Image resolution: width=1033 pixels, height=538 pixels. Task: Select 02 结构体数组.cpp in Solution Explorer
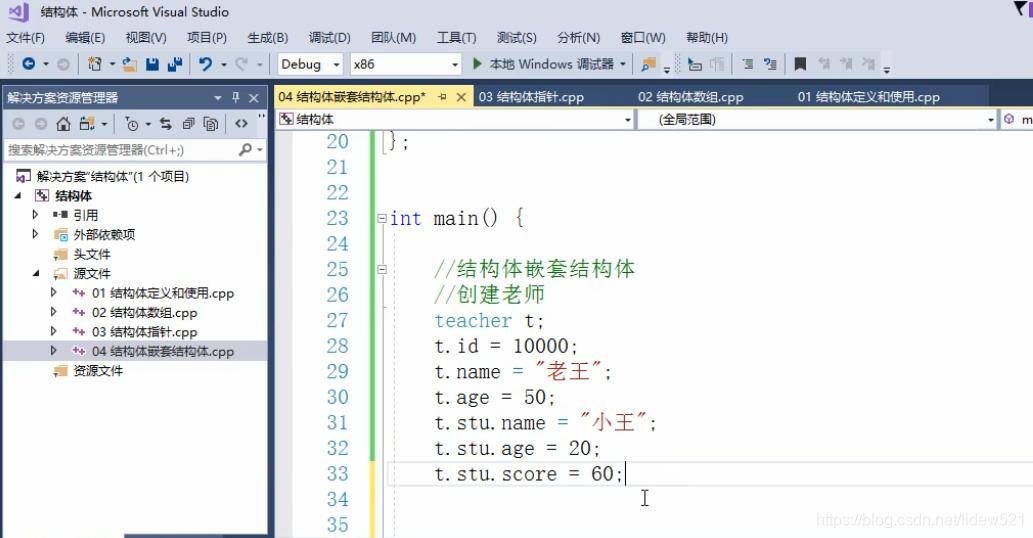click(x=144, y=313)
